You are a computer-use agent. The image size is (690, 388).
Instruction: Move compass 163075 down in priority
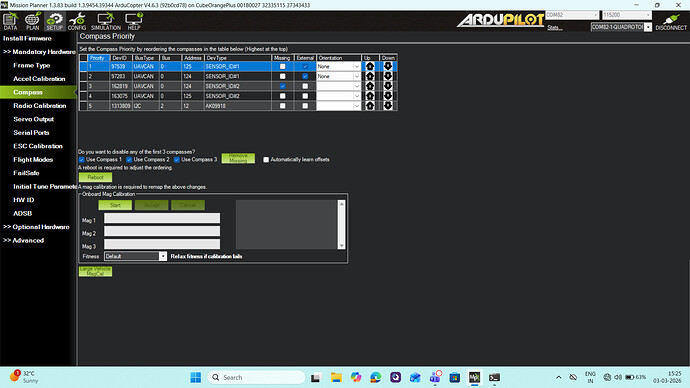388,96
